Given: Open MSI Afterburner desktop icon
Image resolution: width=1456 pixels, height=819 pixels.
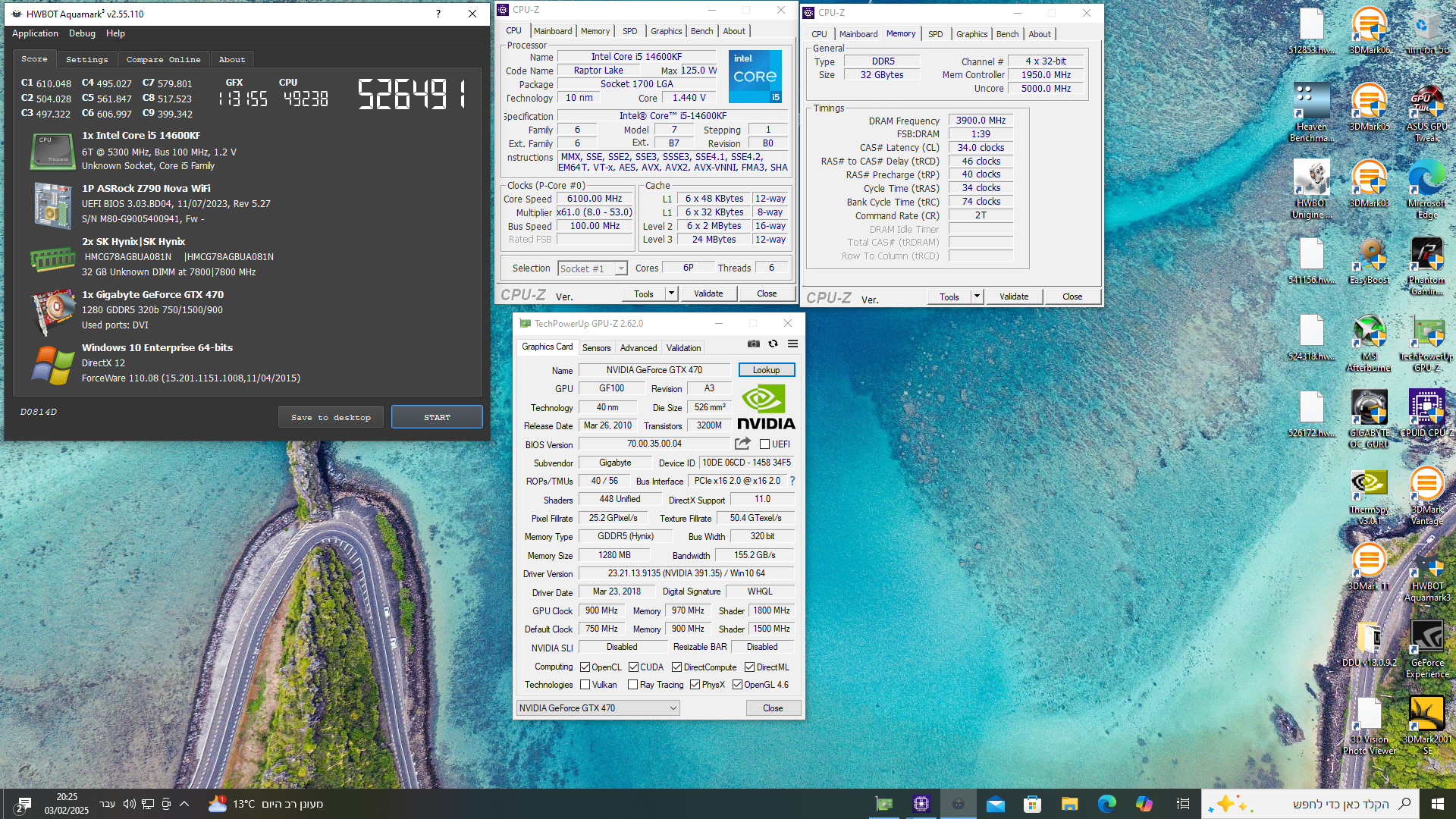Looking at the screenshot, I should pyautogui.click(x=1369, y=342).
